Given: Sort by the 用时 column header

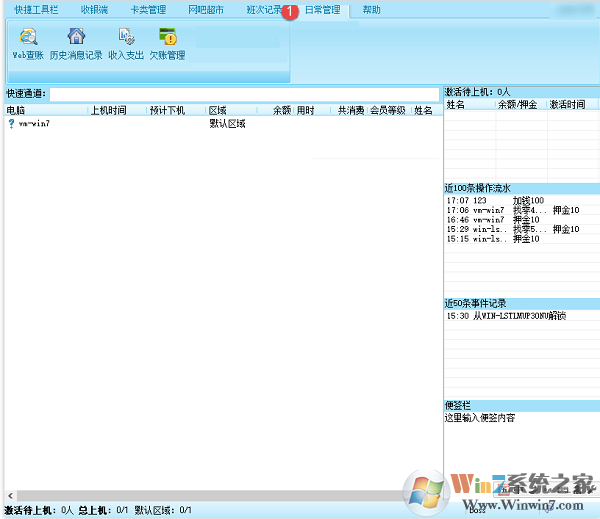Looking at the screenshot, I should tap(312, 111).
